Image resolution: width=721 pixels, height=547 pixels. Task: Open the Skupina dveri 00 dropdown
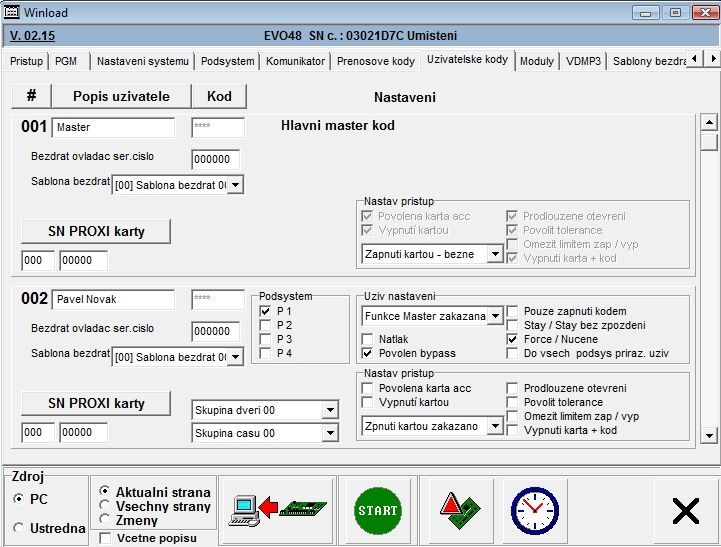330,410
